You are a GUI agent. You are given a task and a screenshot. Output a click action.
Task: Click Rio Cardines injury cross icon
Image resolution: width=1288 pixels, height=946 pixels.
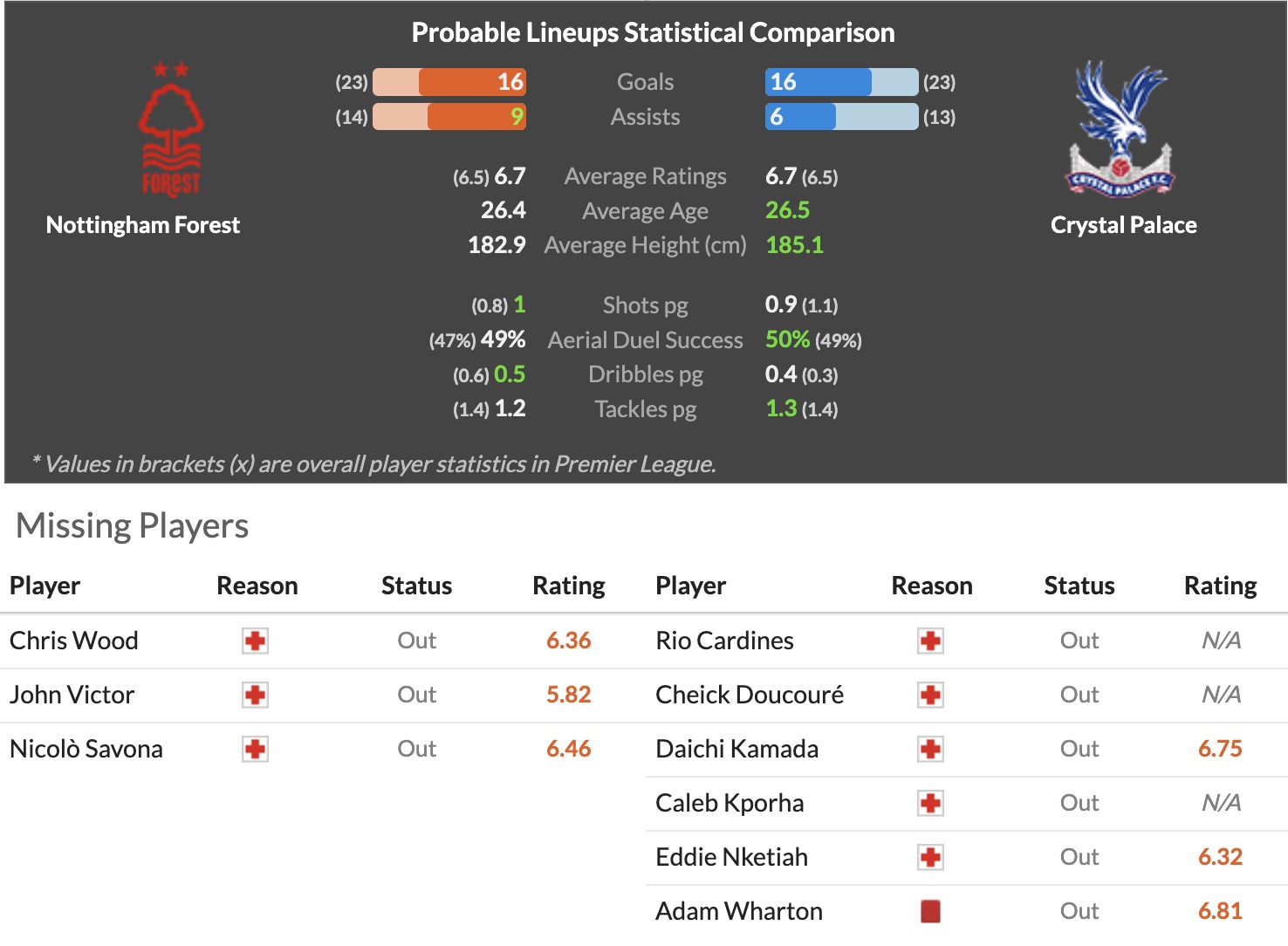click(x=930, y=641)
